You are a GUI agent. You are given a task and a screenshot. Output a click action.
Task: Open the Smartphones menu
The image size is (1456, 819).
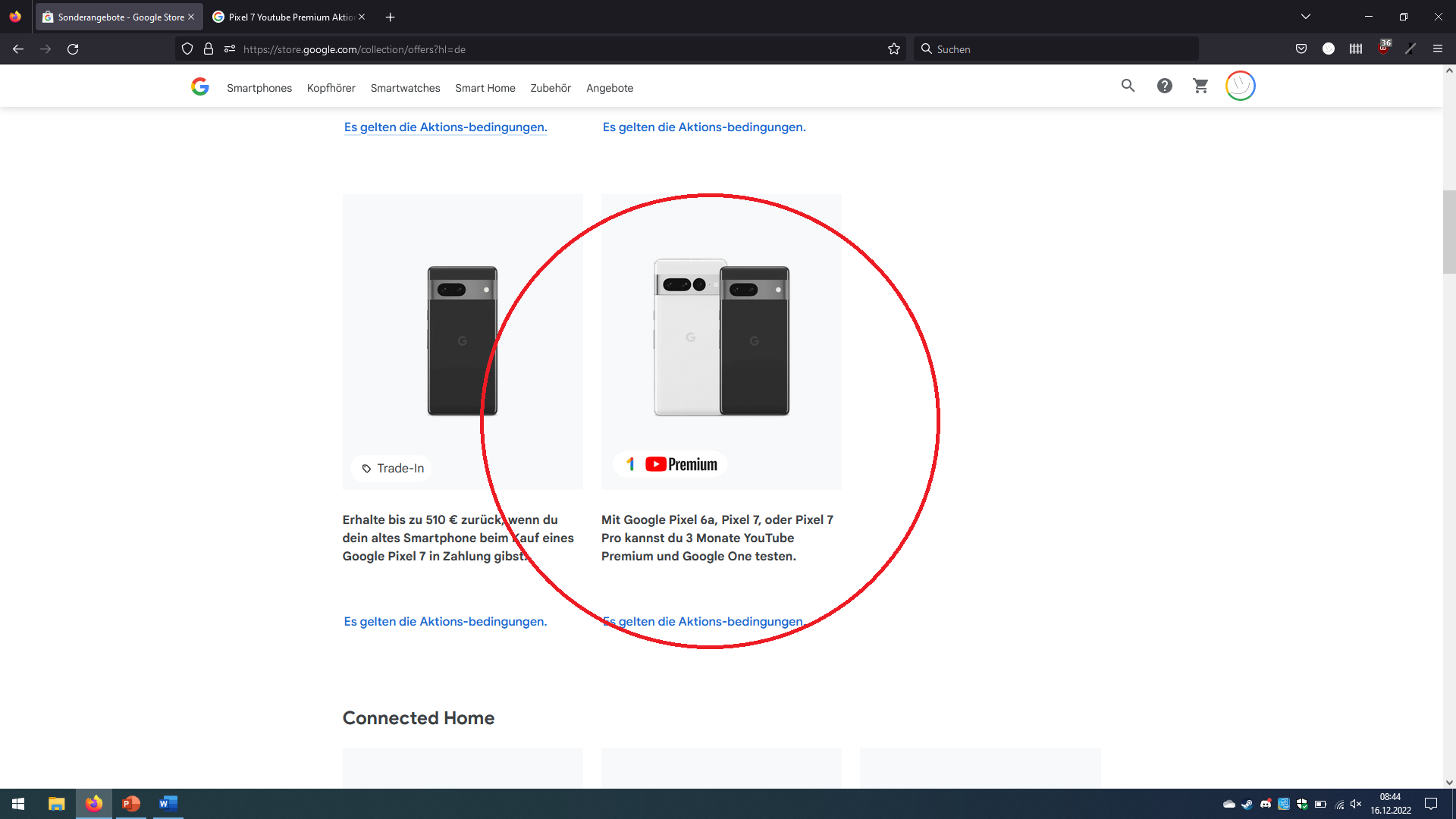(x=259, y=88)
